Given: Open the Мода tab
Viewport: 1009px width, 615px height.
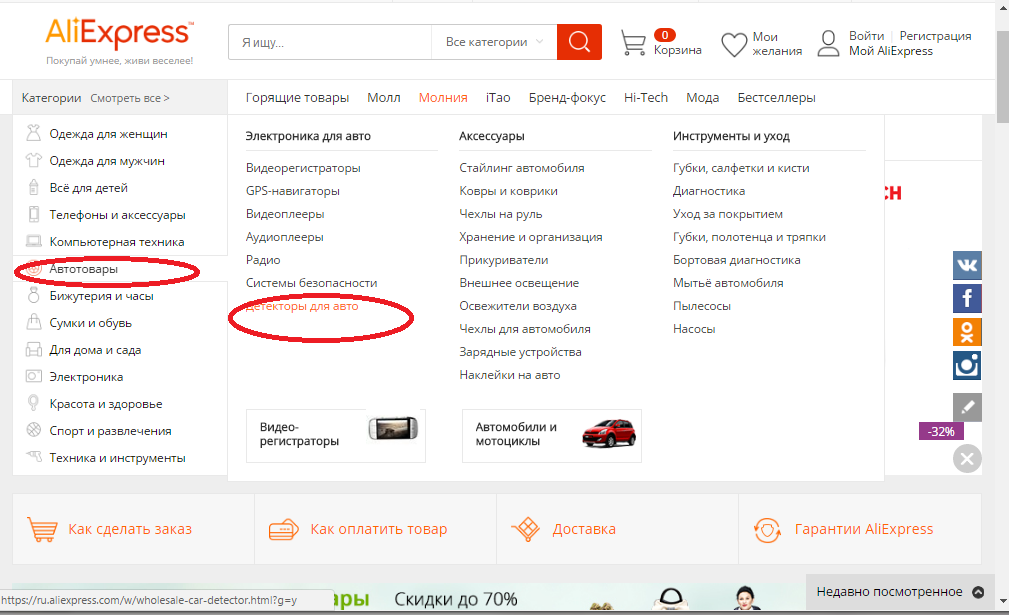Looking at the screenshot, I should (x=702, y=98).
